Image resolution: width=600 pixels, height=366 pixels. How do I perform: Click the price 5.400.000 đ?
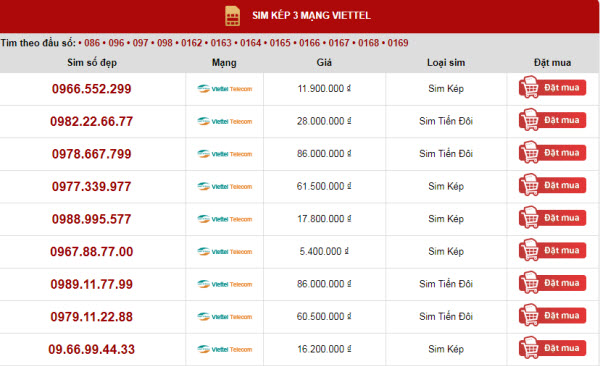(x=324, y=251)
